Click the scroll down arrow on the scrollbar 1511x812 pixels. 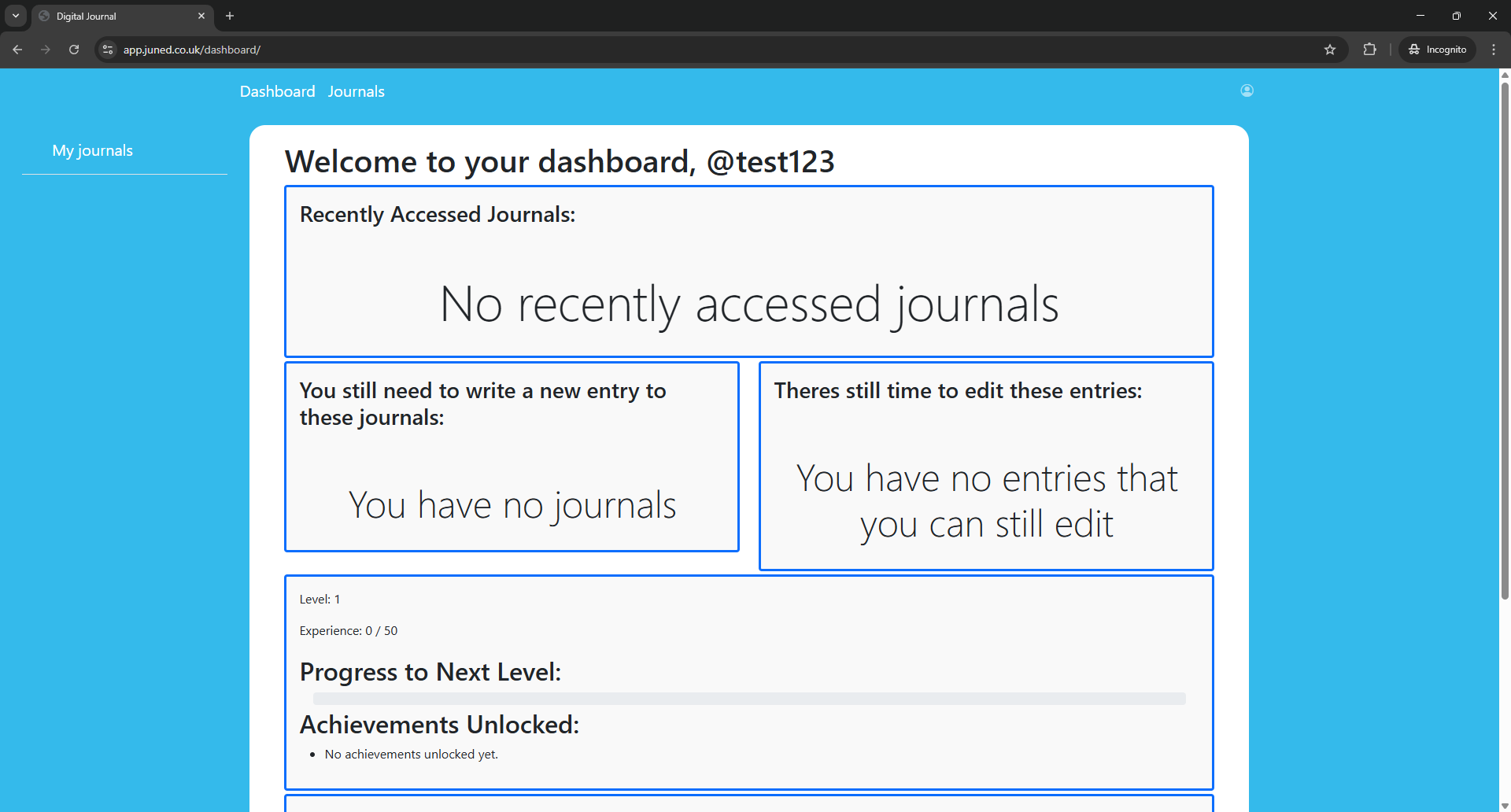click(1505, 806)
